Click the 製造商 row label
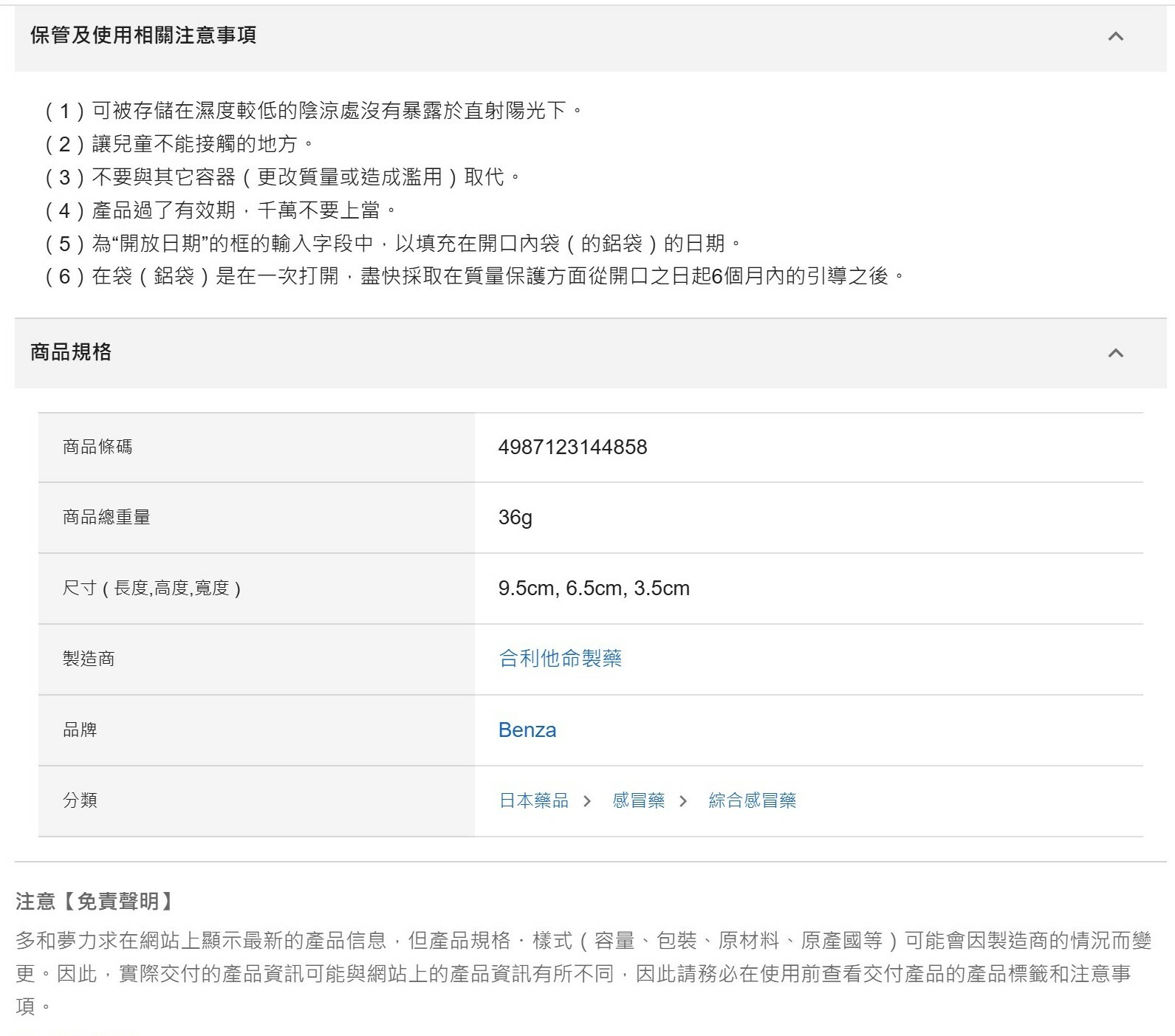1175x1036 pixels. pyautogui.click(x=89, y=659)
